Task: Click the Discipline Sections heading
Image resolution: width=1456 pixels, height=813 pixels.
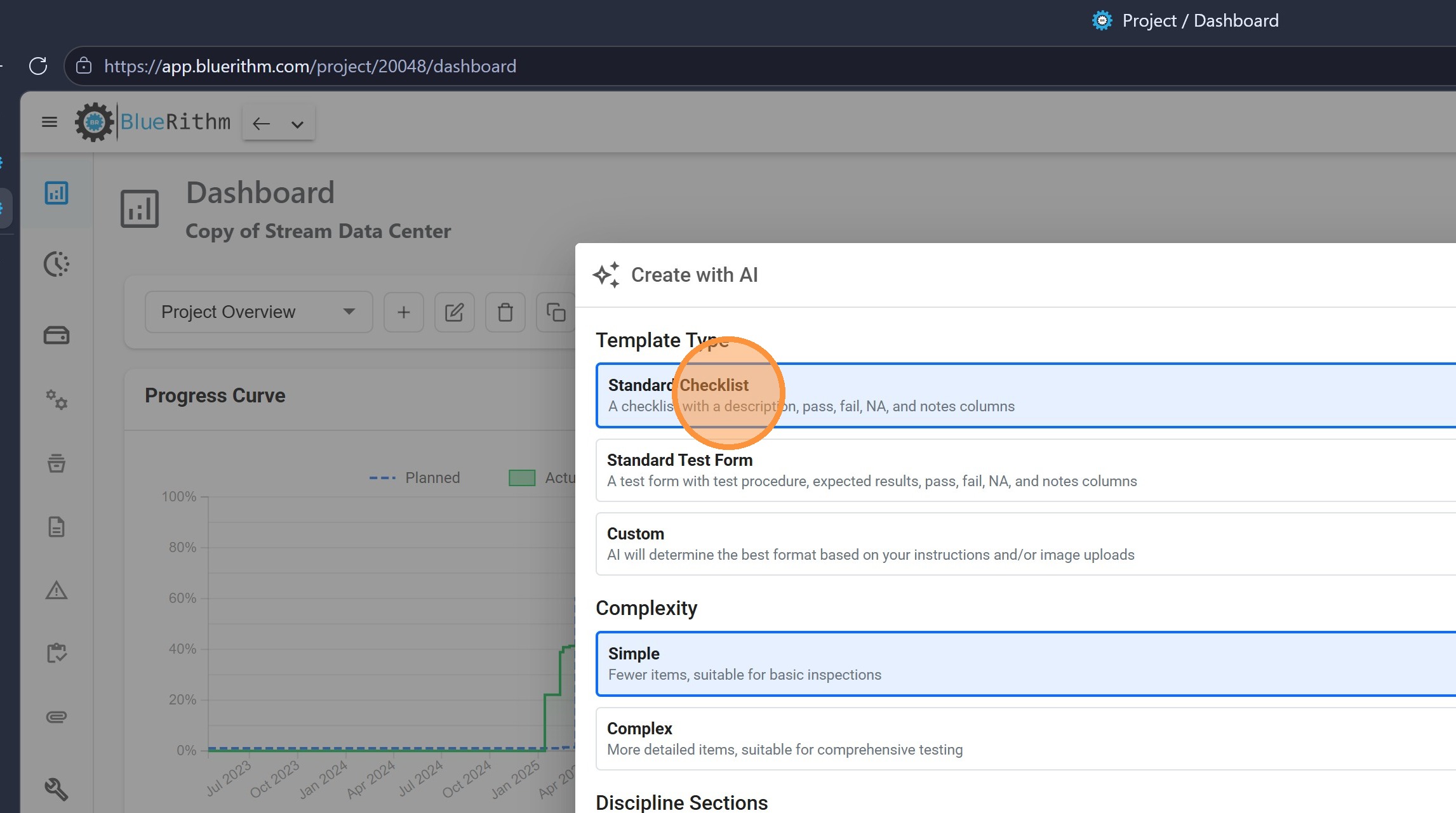Action: click(x=681, y=803)
